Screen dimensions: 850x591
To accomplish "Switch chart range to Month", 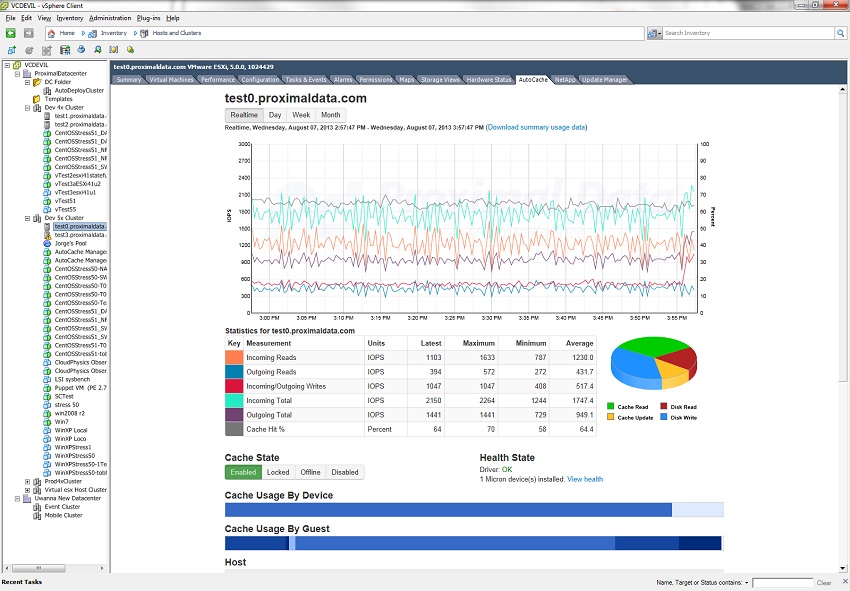I will pos(331,115).
